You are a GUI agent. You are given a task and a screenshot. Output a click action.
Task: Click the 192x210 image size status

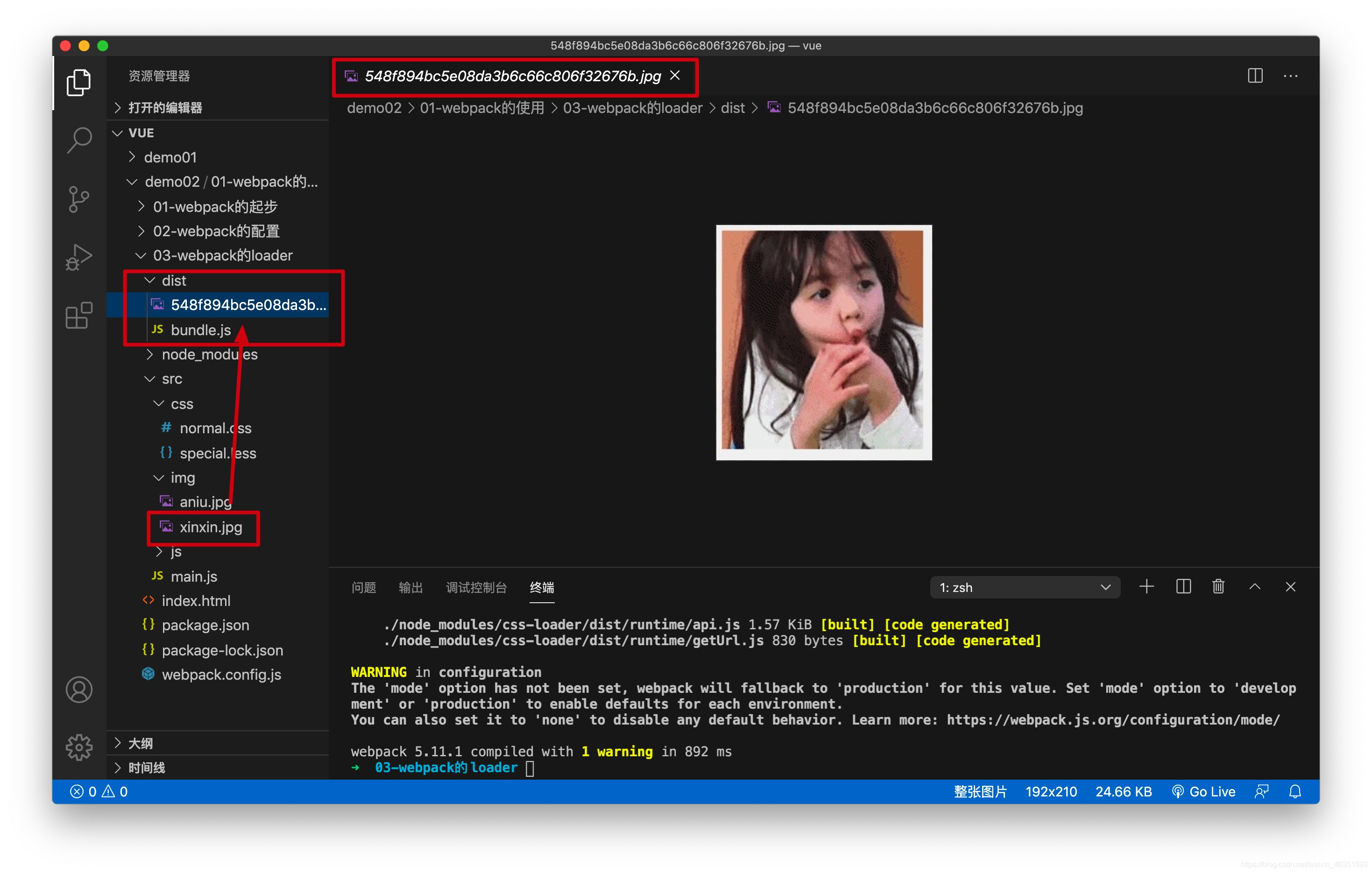(x=1051, y=792)
